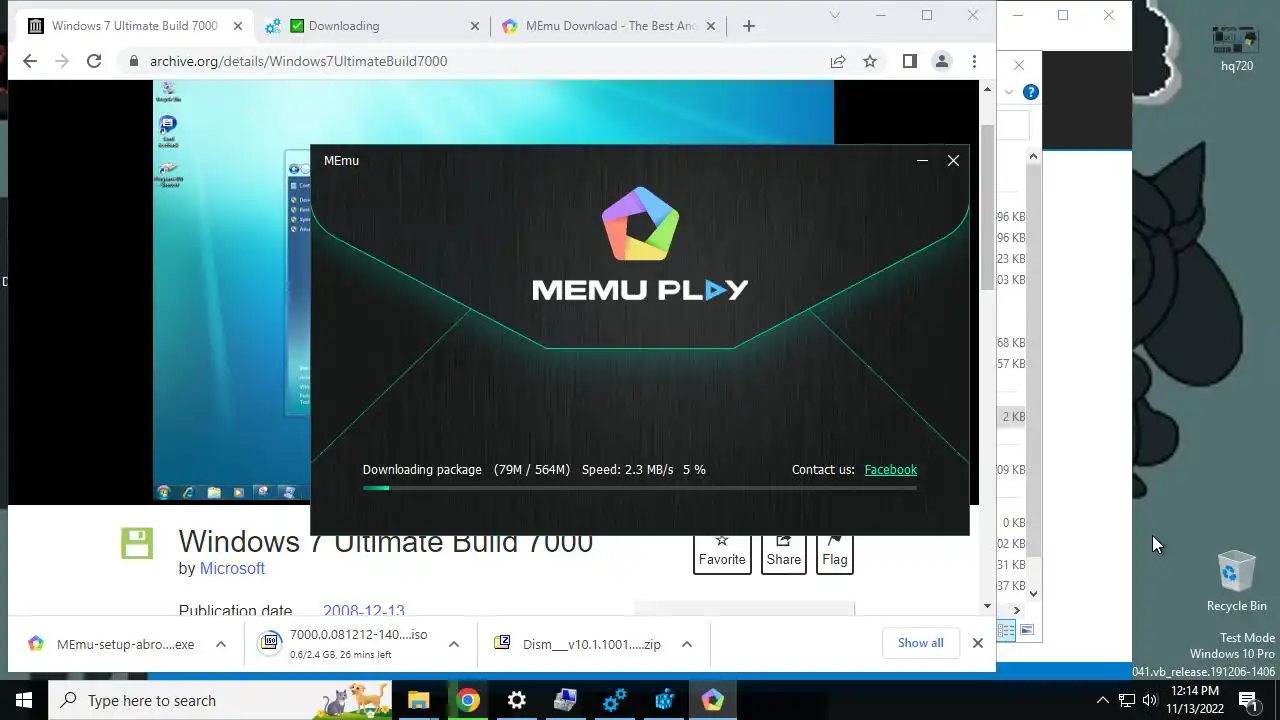Close the Windows 7 Ultimate Build tab
Image resolution: width=1280 pixels, height=720 pixels.
click(238, 26)
